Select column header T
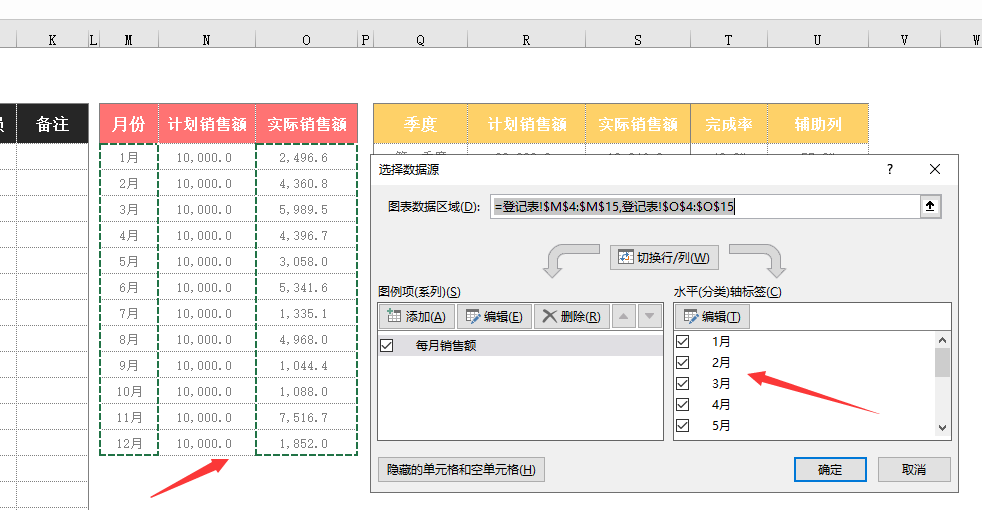Viewport: 982px width, 510px height. [728, 39]
